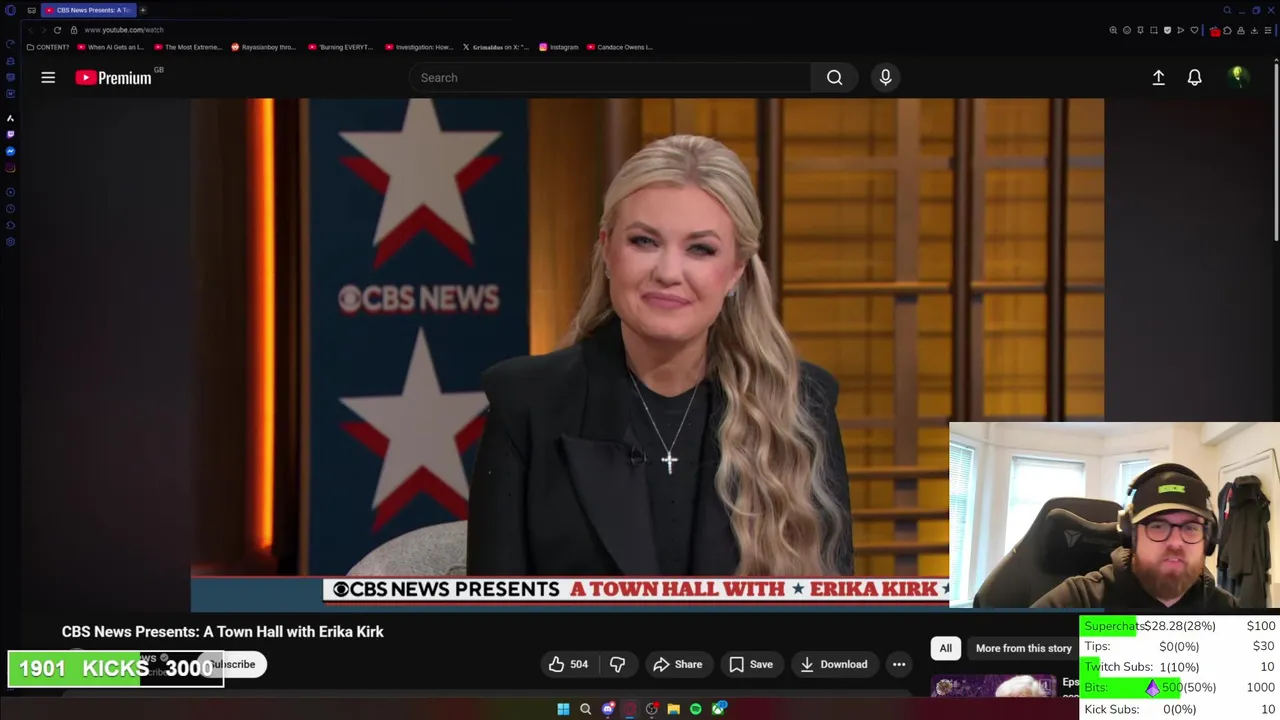The width and height of the screenshot is (1280, 720).
Task: Open browser extensions cube icon
Action: pos(1227,30)
